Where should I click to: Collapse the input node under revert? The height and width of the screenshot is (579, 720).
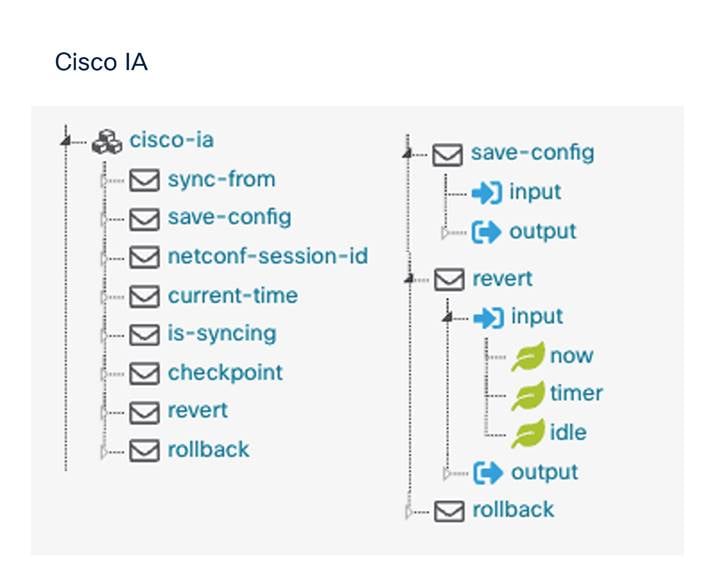pos(448,317)
